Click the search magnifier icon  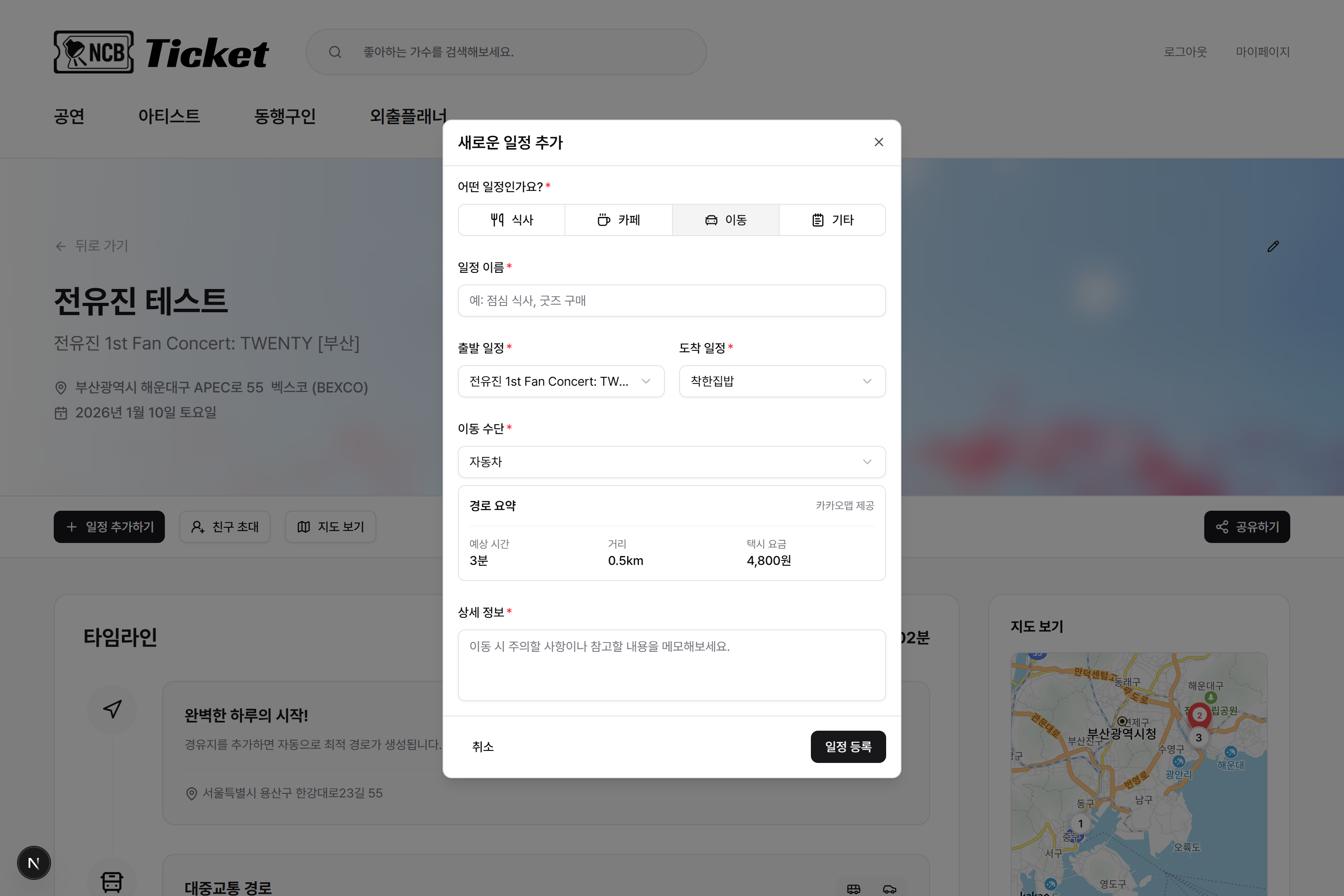coord(336,52)
